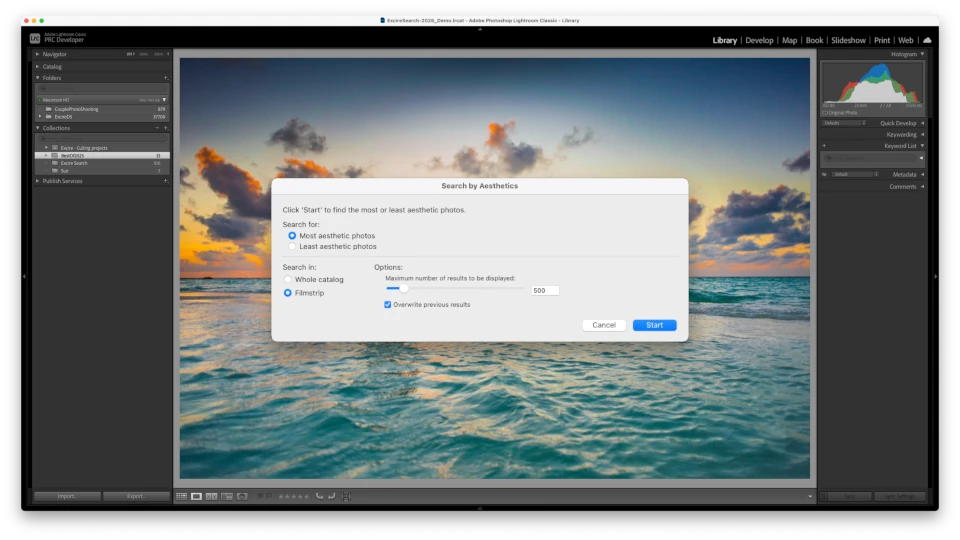The image size is (960, 540).
Task: Expand the Quick Develop panel
Action: (x=922, y=123)
